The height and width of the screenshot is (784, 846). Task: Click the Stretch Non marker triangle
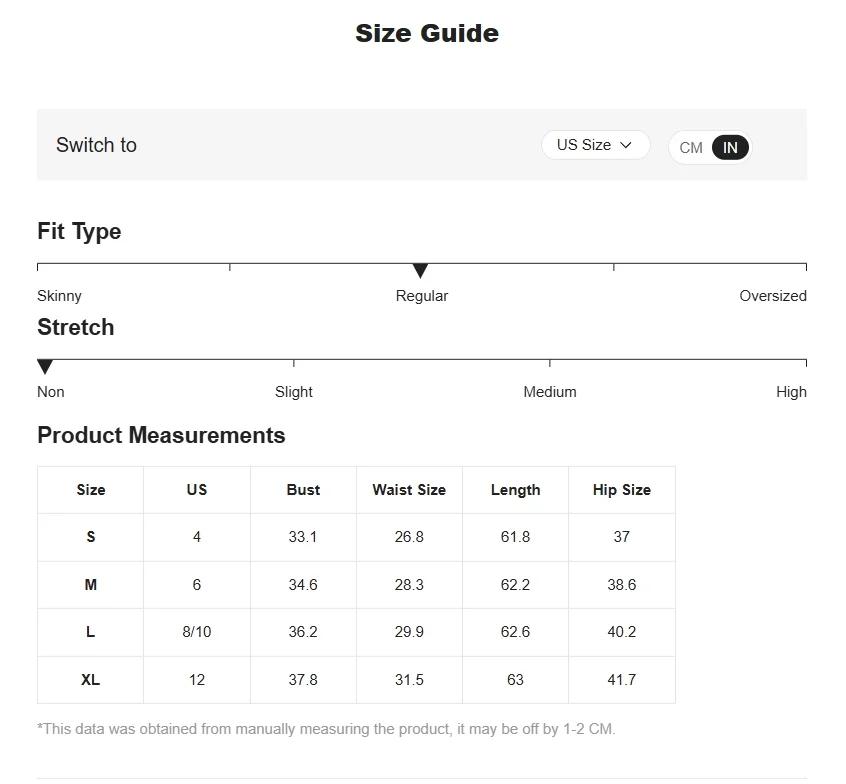tap(45, 366)
